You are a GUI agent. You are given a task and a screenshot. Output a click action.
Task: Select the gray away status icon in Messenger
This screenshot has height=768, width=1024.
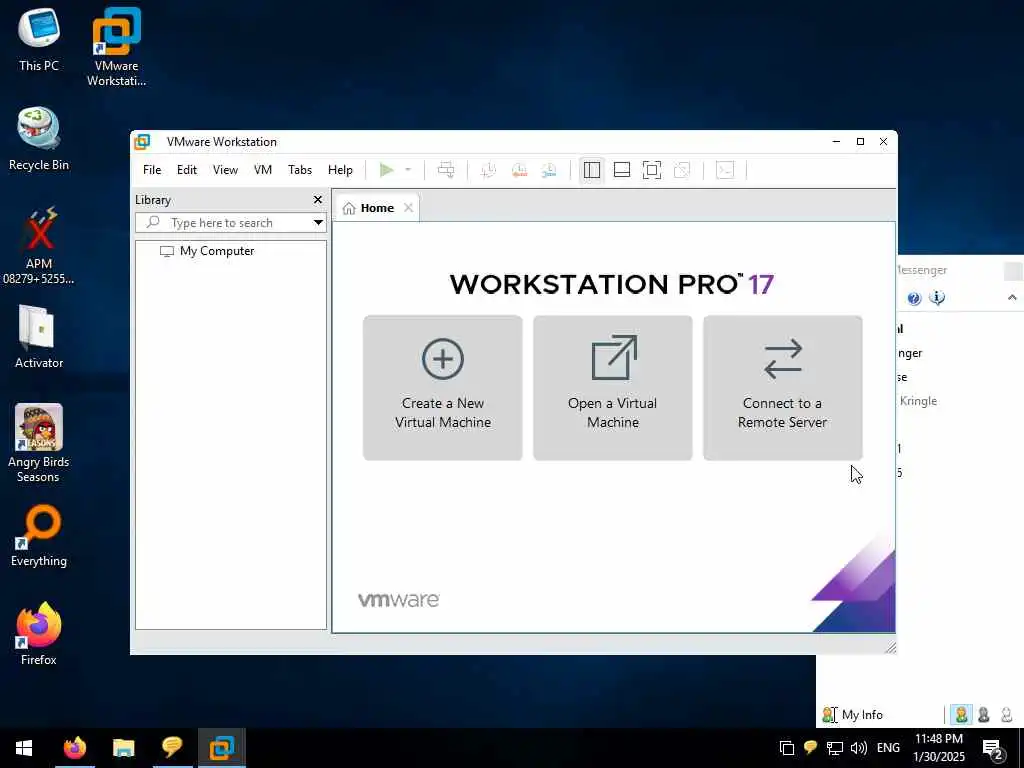tap(984, 714)
